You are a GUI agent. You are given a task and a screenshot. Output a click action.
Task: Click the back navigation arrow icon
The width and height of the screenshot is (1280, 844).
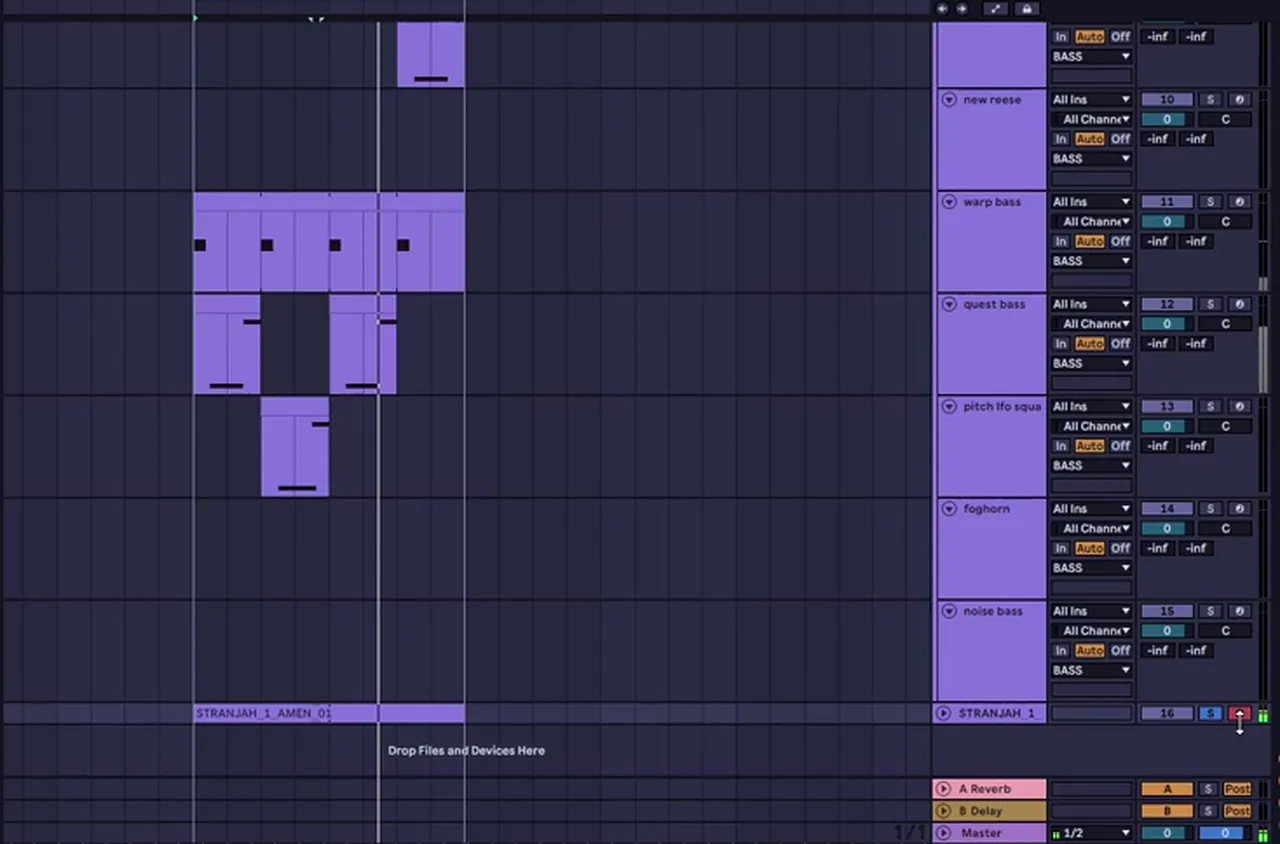(942, 9)
